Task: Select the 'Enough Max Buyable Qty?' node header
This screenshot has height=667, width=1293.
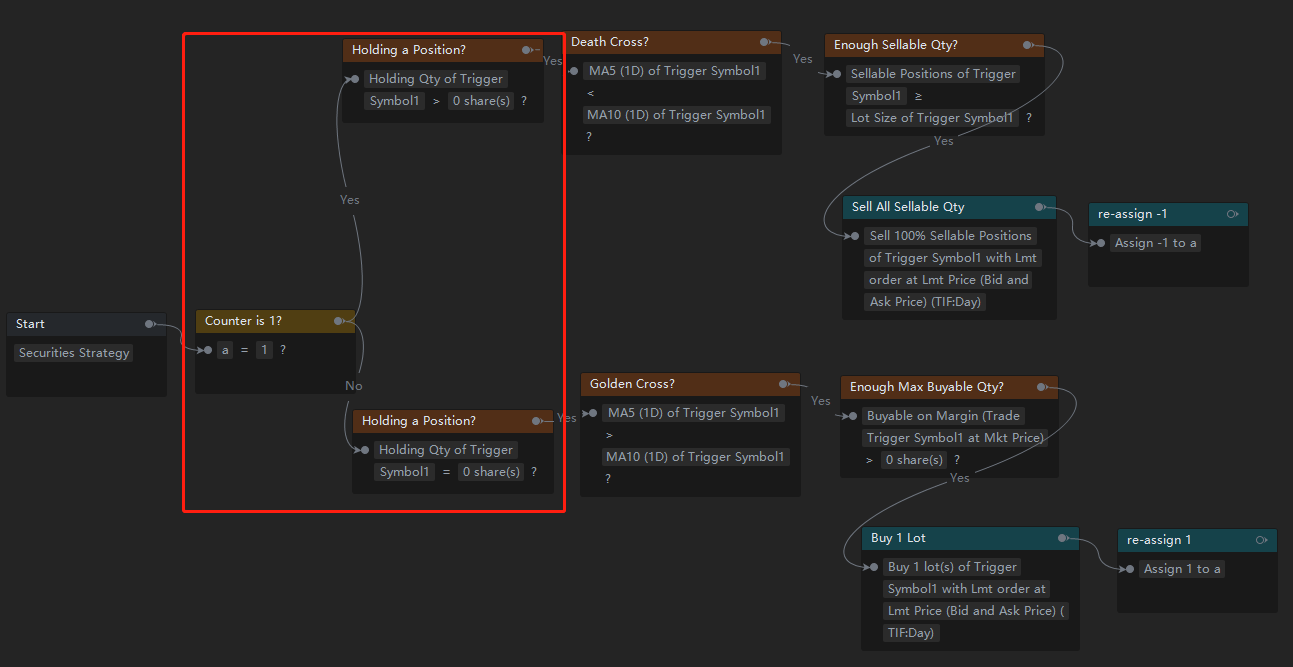Action: click(x=949, y=387)
